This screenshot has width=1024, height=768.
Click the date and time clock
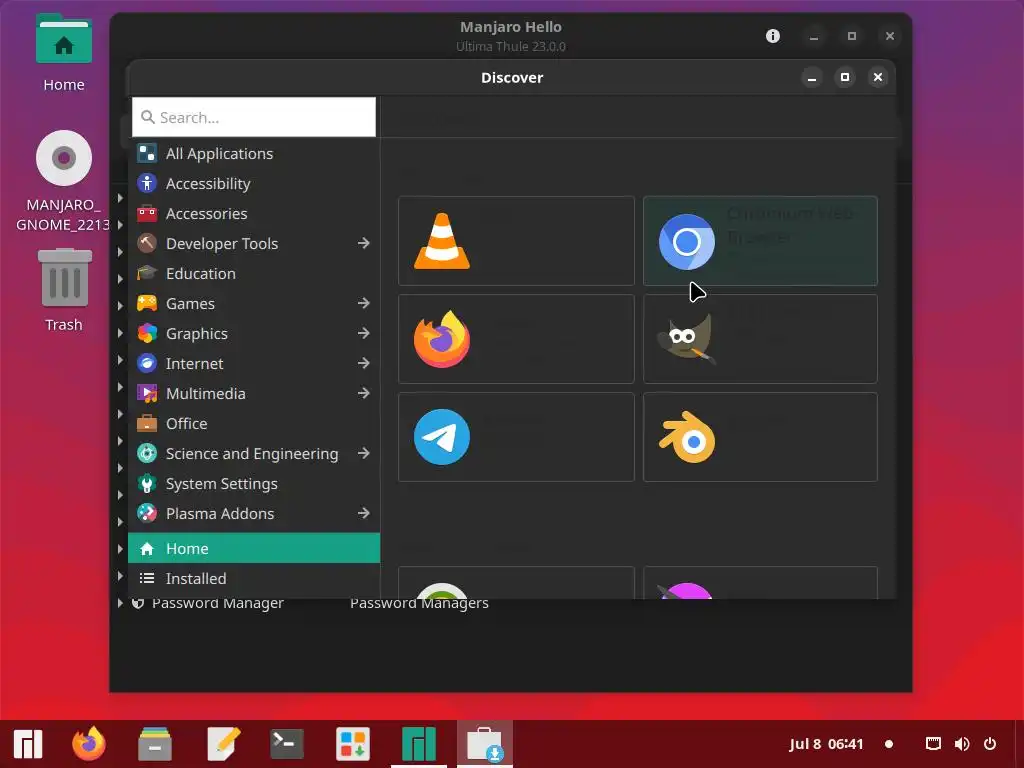pyautogui.click(x=826, y=744)
